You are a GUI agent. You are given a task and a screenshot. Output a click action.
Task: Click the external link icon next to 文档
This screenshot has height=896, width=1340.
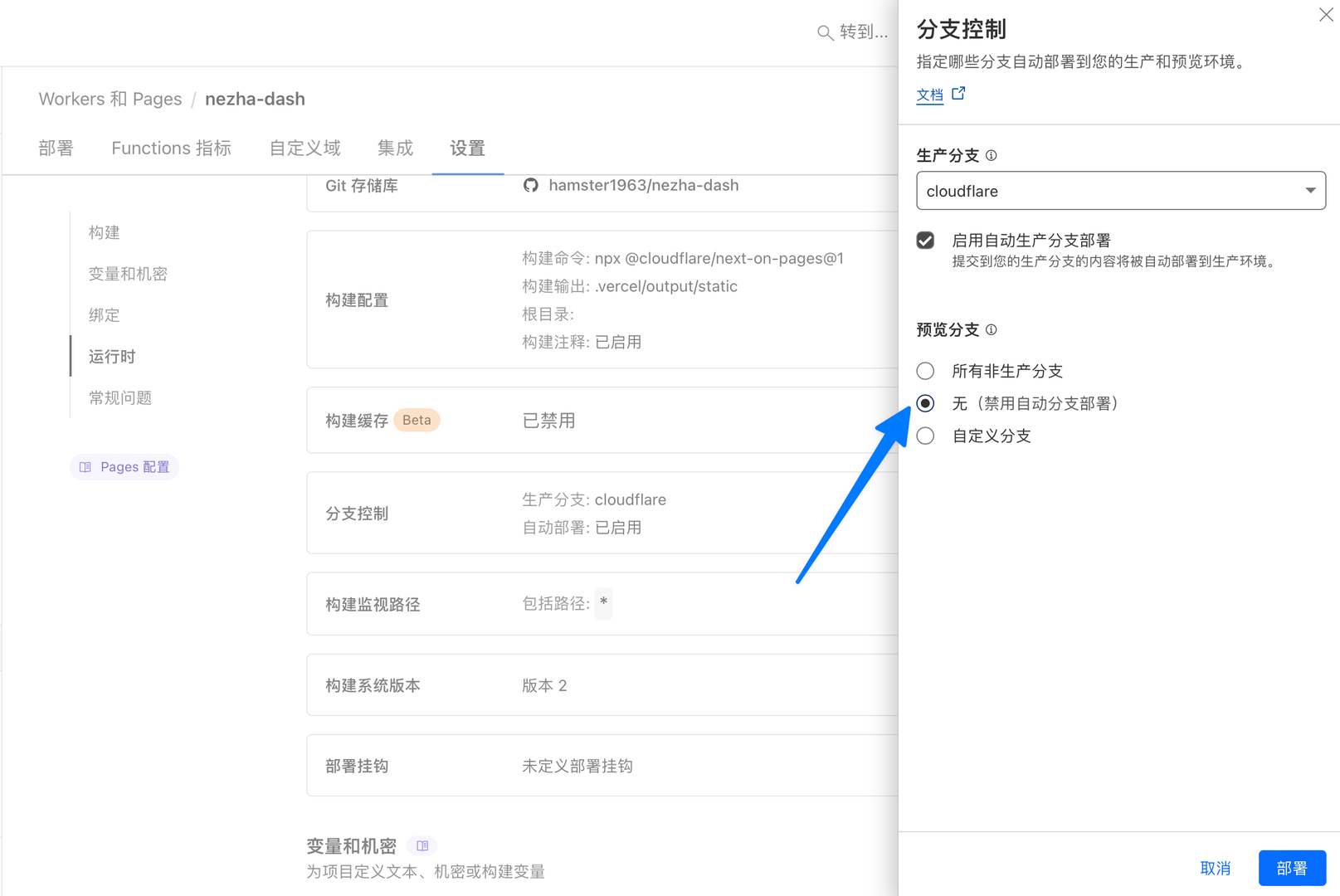(958, 94)
